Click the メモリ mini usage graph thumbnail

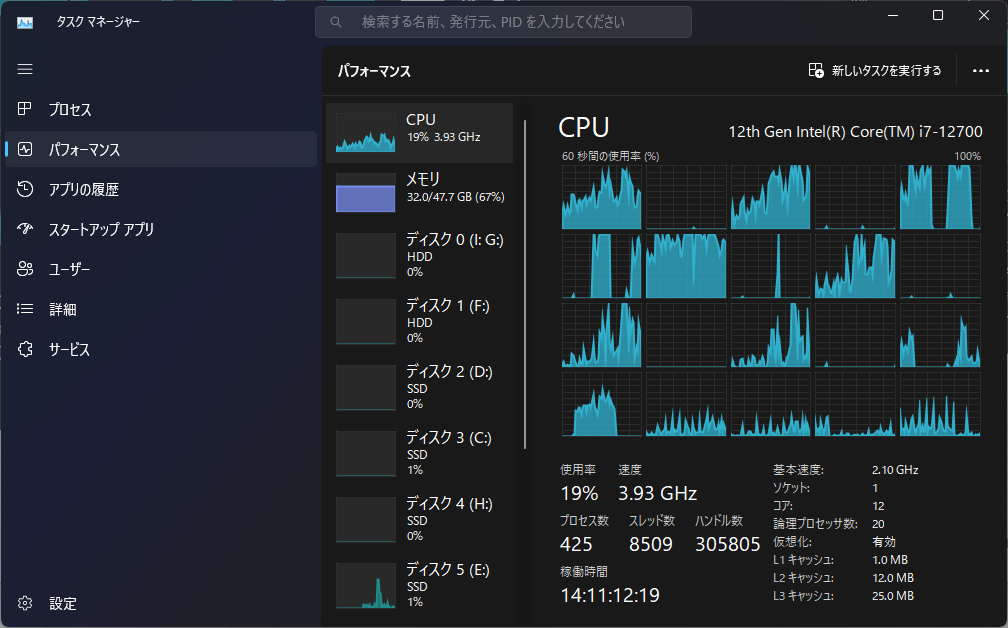366,192
